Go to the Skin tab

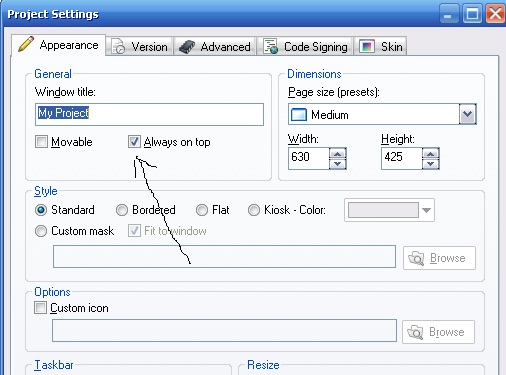pyautogui.click(x=381, y=46)
